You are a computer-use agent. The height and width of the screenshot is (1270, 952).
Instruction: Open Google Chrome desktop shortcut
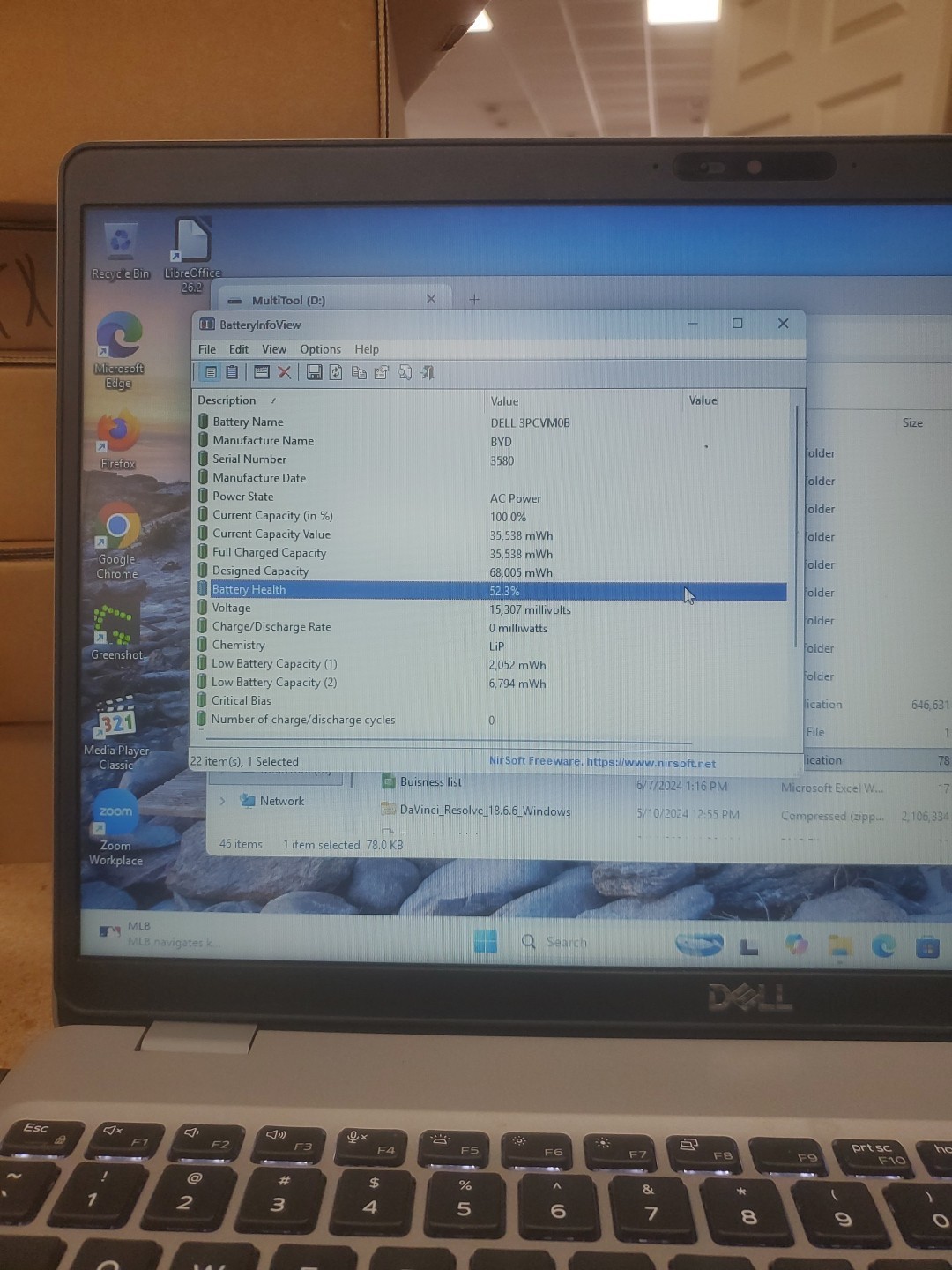point(117,541)
